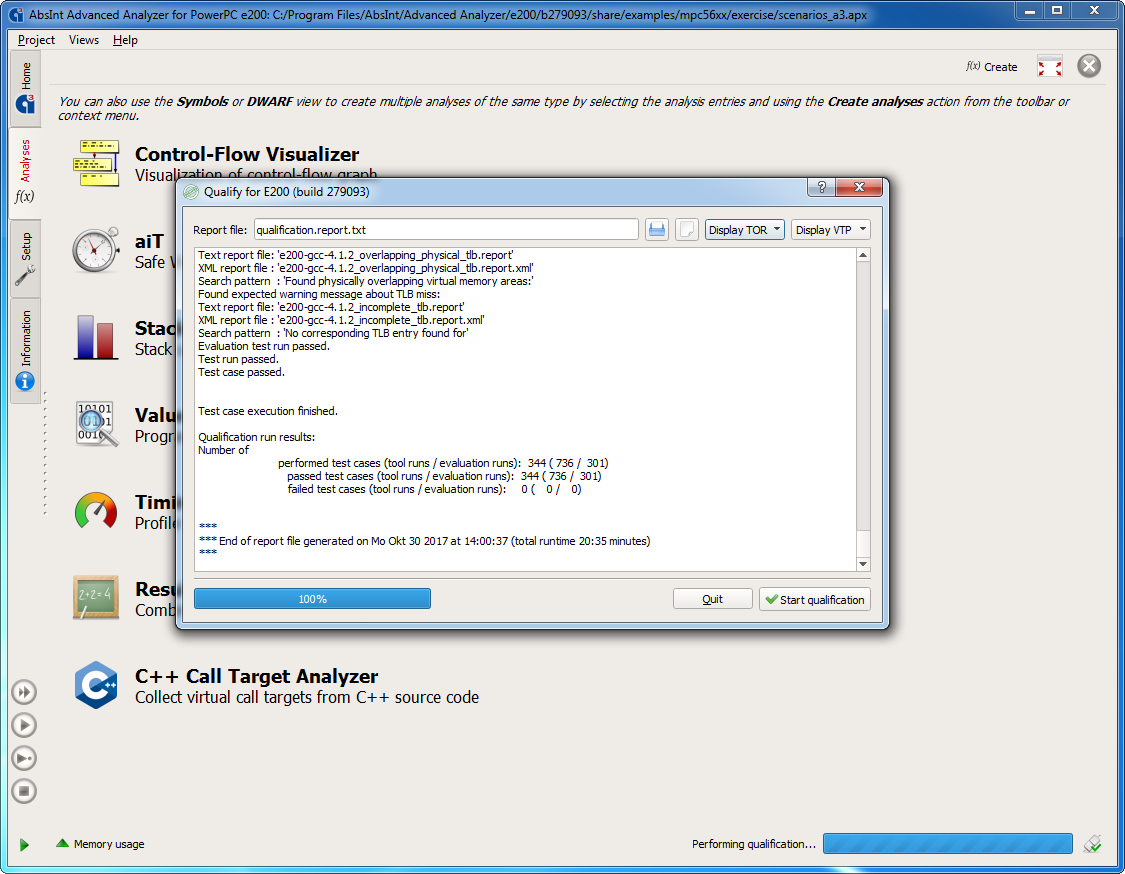This screenshot has height=874, width=1125.
Task: Click the 100% qualification progress bar
Action: click(312, 598)
